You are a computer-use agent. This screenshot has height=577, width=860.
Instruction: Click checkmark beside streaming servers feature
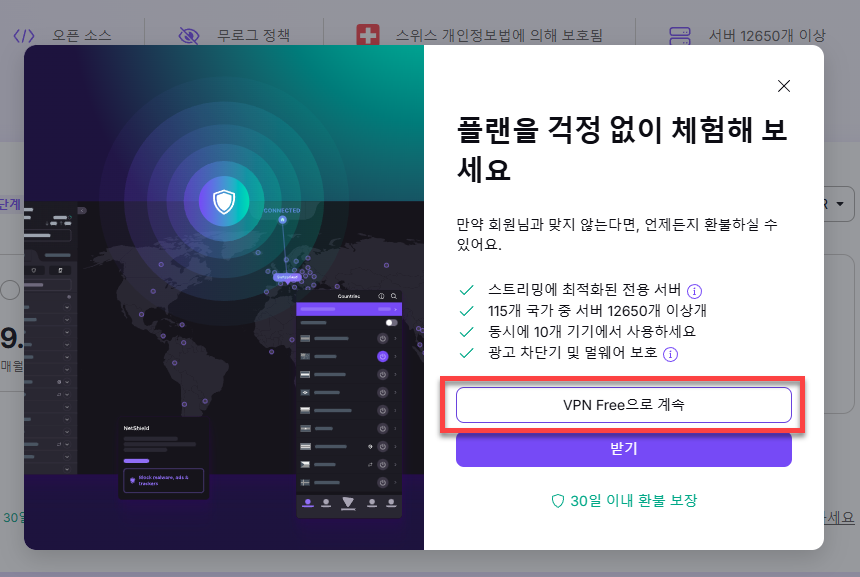click(466, 290)
